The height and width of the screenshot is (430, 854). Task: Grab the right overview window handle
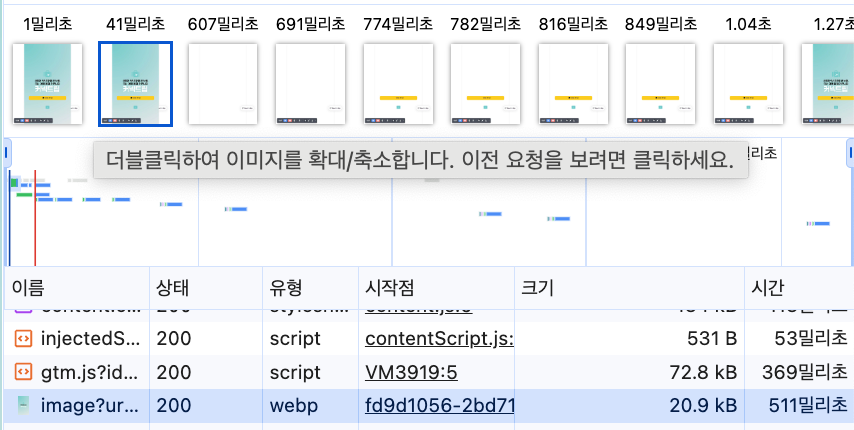tap(850, 153)
